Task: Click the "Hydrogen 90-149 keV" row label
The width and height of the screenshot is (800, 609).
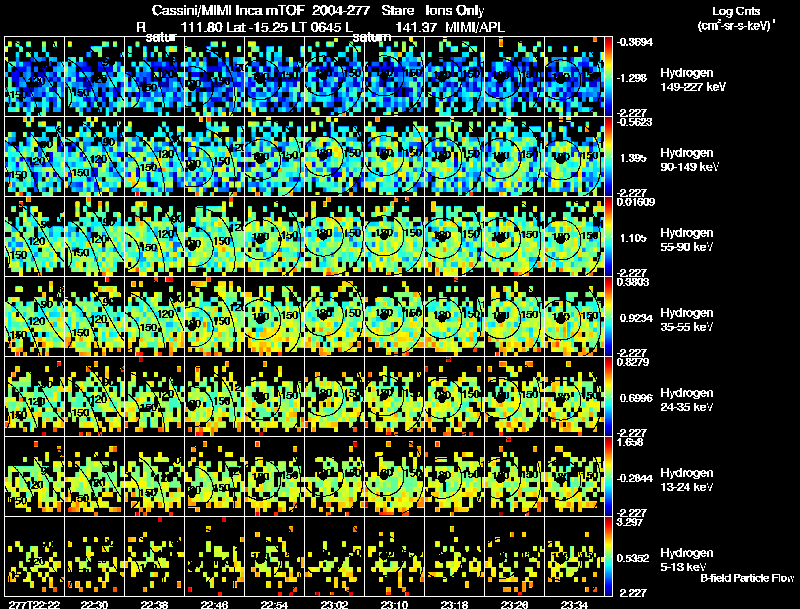Action: [689, 160]
